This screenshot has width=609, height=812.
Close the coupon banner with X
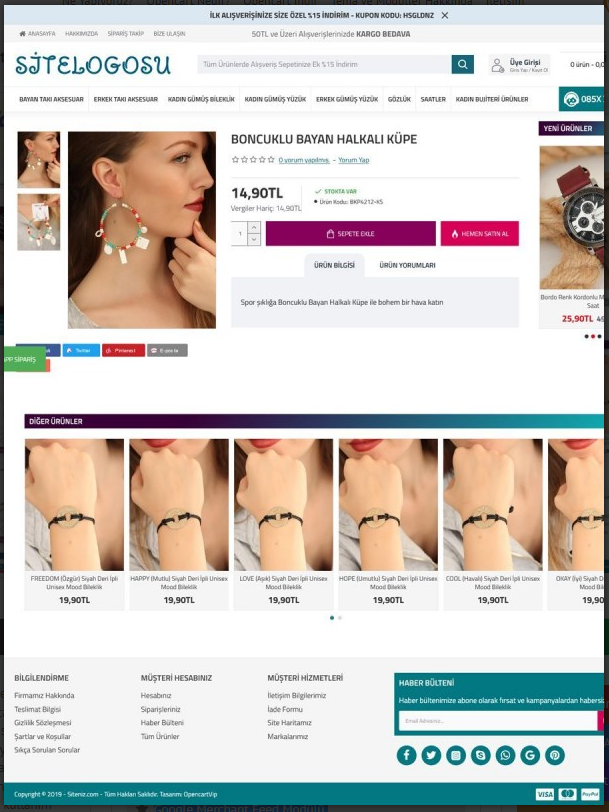[x=445, y=16]
